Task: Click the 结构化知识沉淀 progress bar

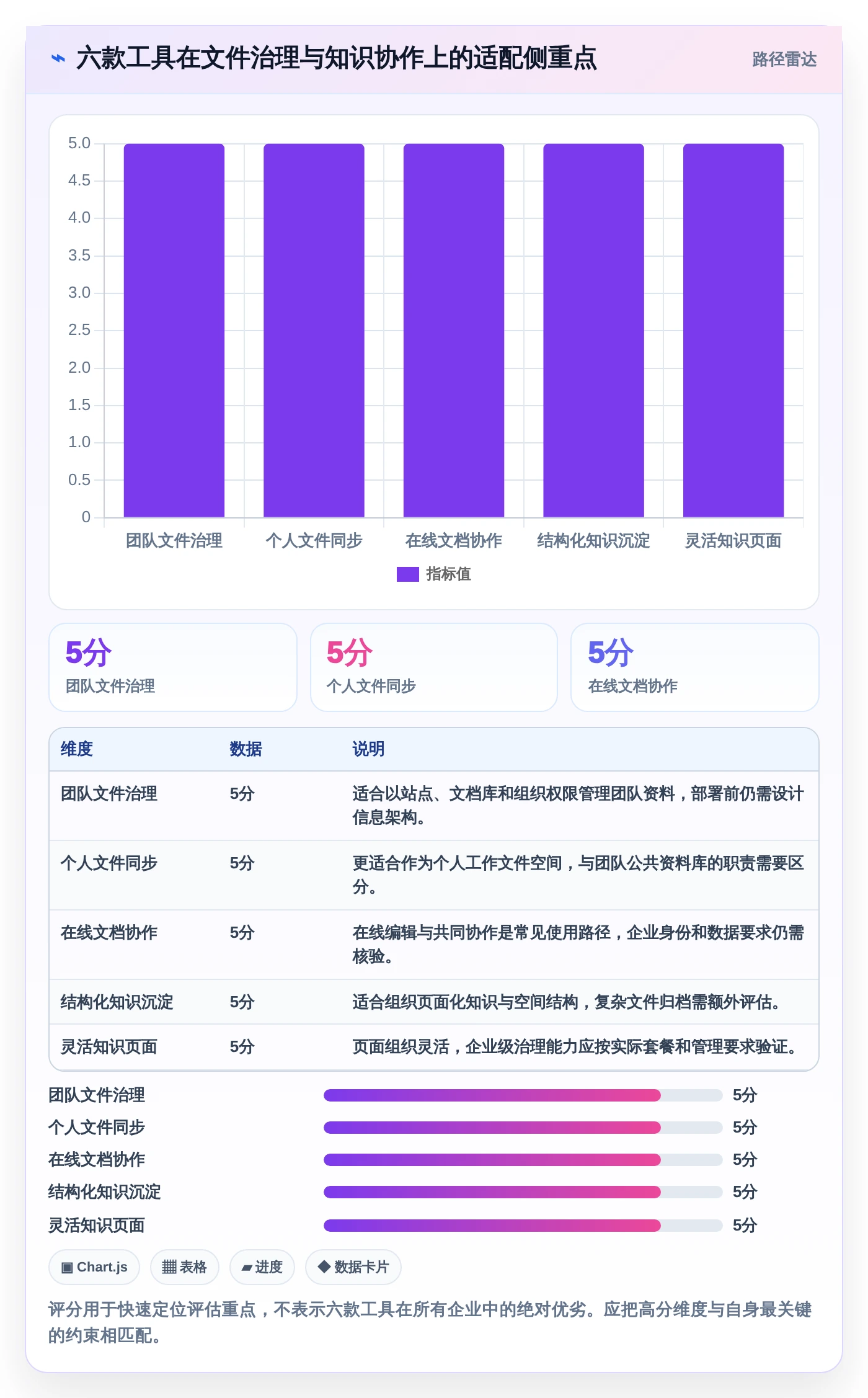Action: pos(523,1192)
